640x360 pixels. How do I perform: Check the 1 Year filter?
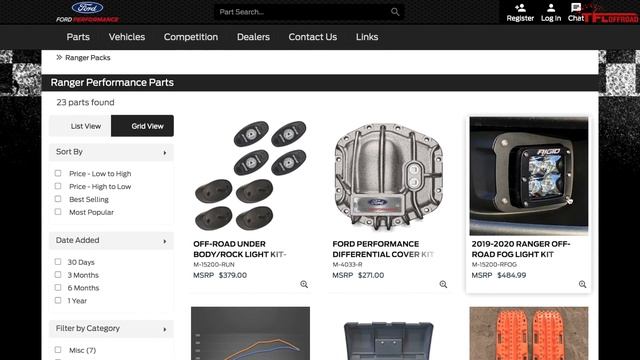pyautogui.click(x=58, y=300)
